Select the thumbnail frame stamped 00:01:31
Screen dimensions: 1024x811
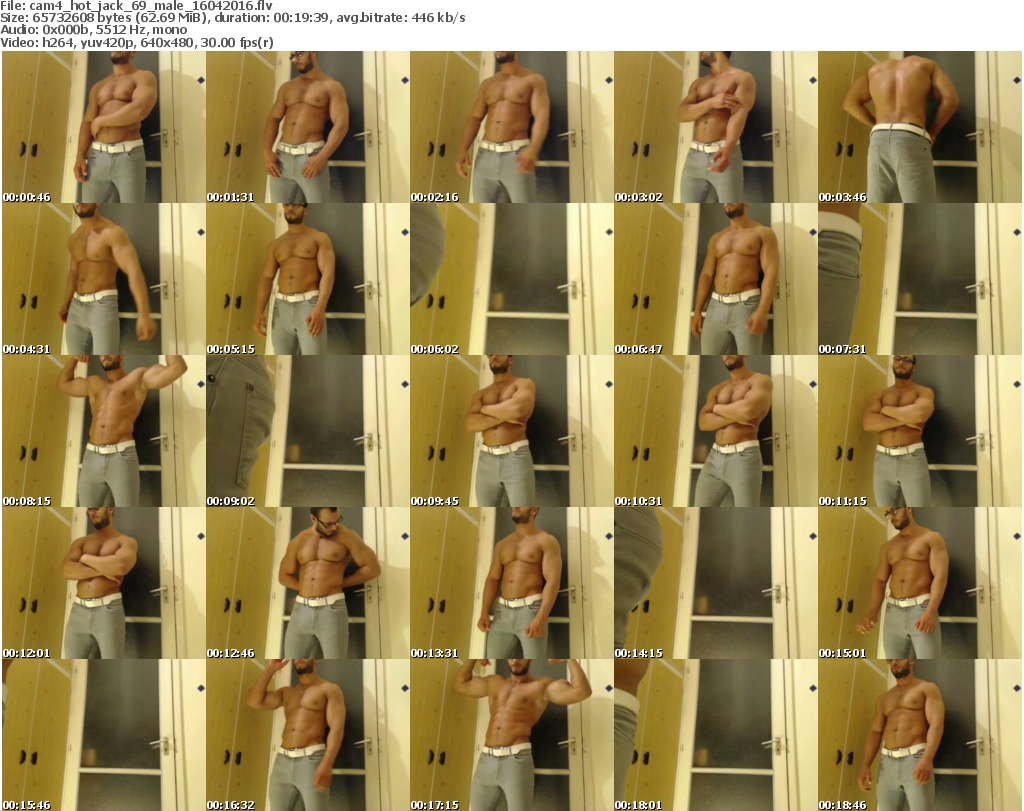click(308, 127)
